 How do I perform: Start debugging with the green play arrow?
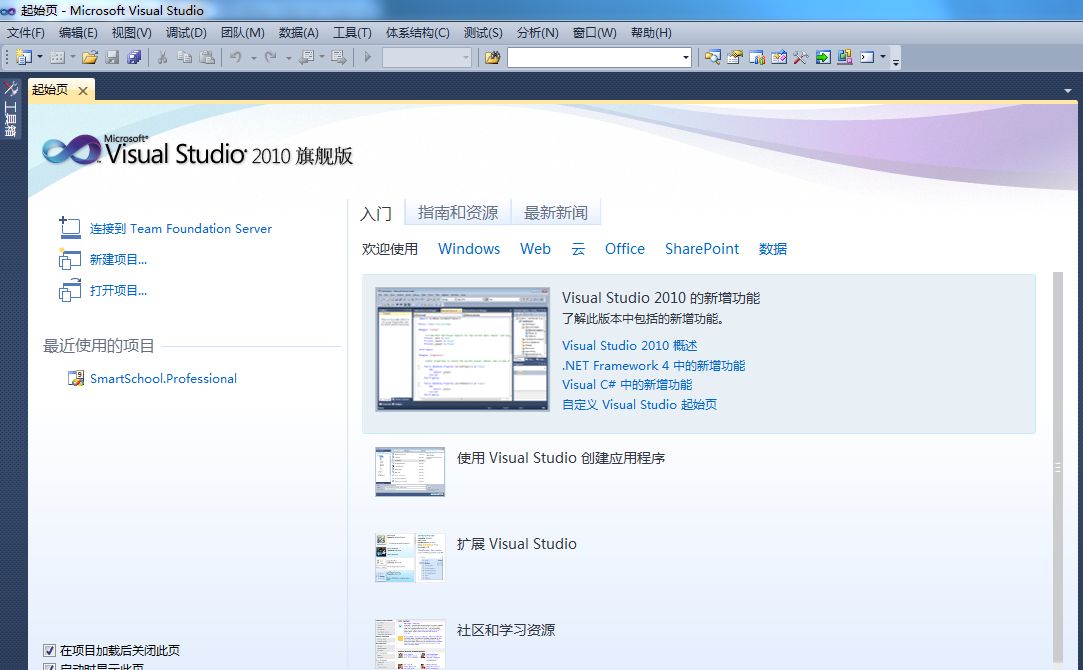coord(366,58)
